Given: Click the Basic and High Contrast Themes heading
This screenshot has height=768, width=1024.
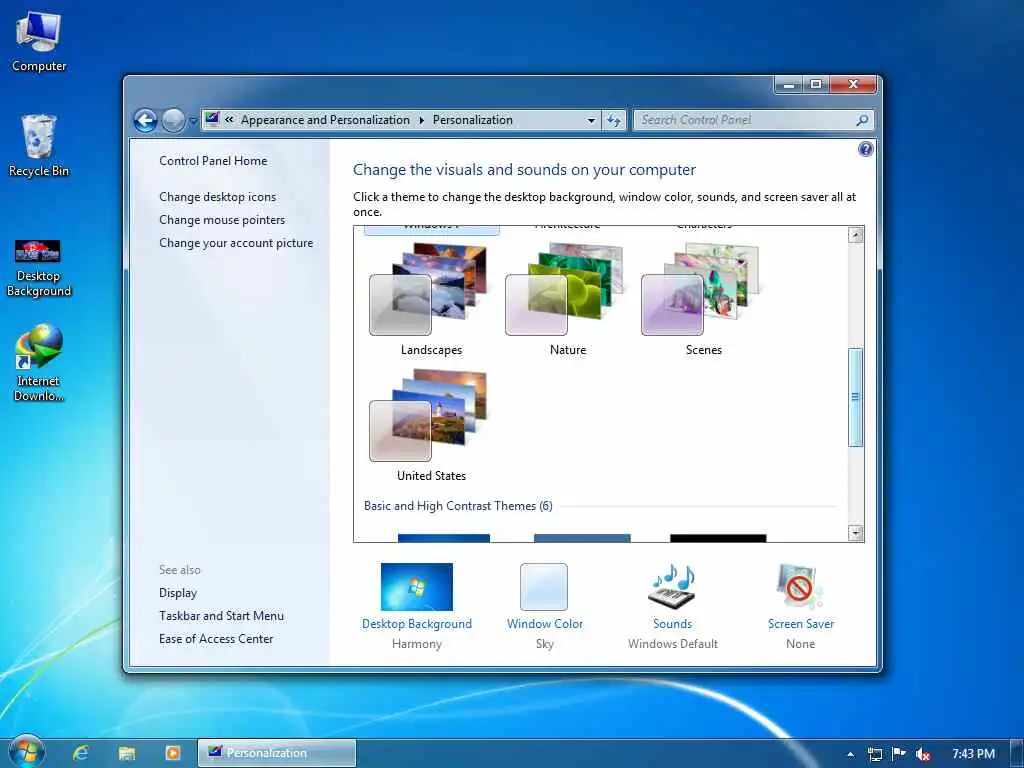Looking at the screenshot, I should pos(458,505).
